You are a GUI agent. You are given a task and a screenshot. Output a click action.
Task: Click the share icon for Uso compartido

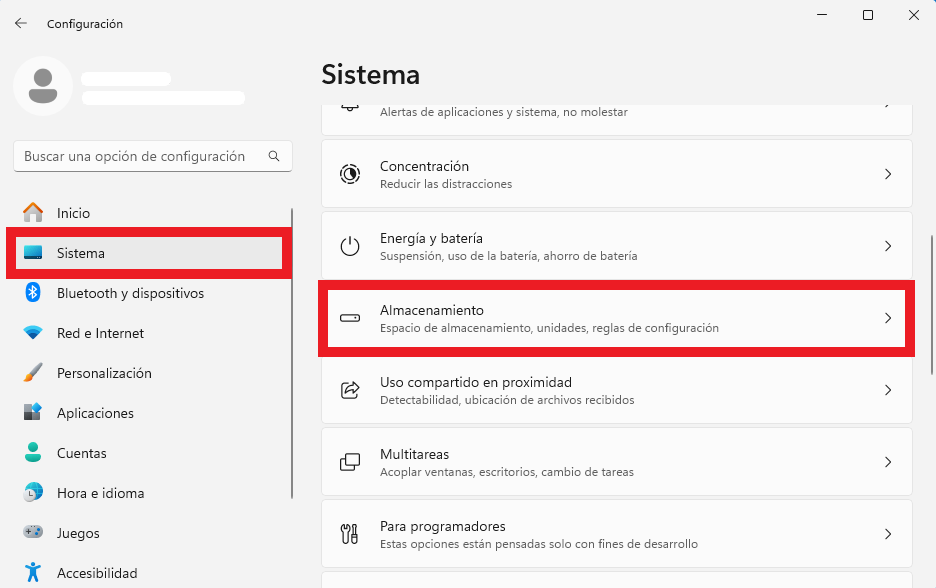[350, 390]
